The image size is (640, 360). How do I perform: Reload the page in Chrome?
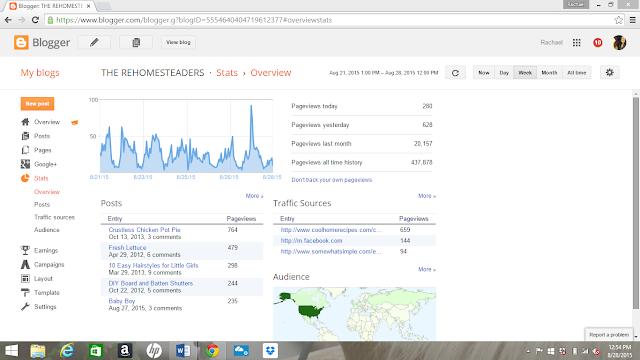pos(35,20)
